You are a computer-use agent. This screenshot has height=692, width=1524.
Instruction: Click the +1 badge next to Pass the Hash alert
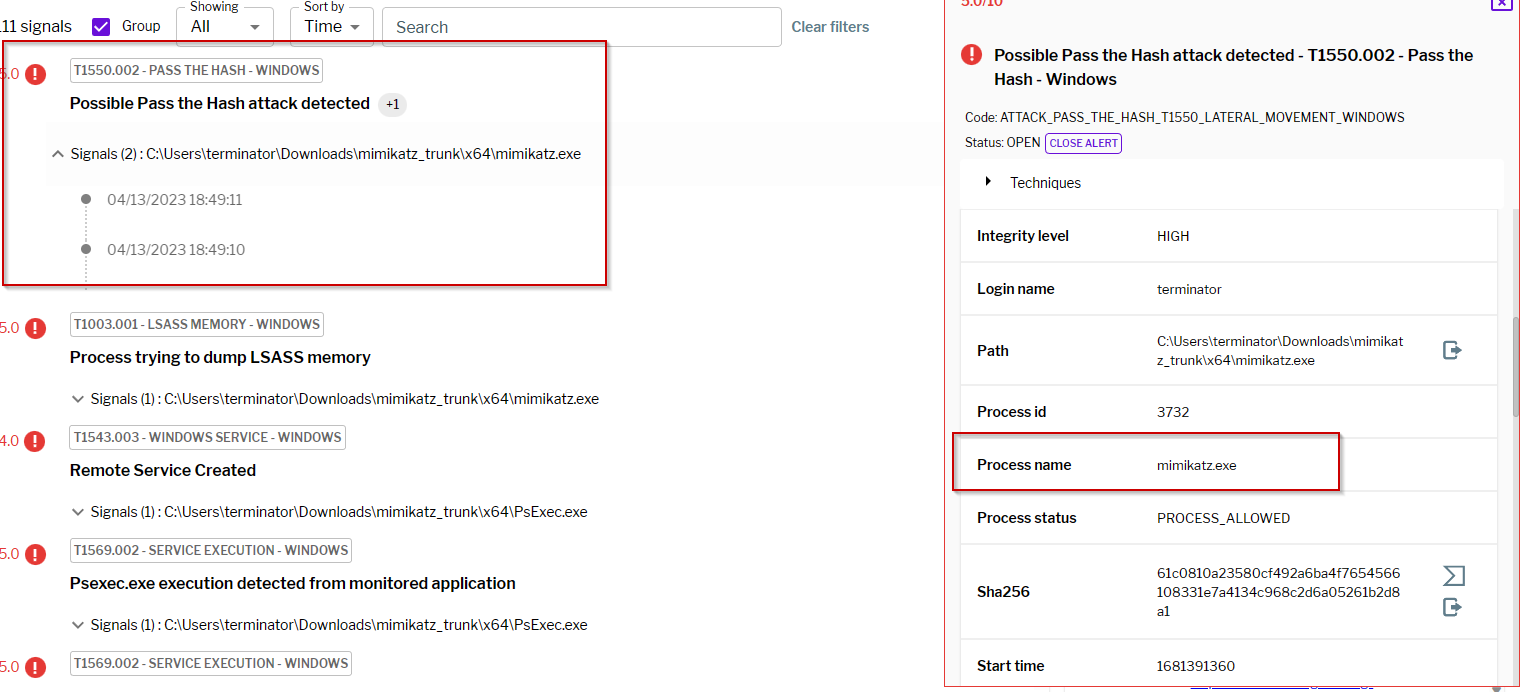393,104
